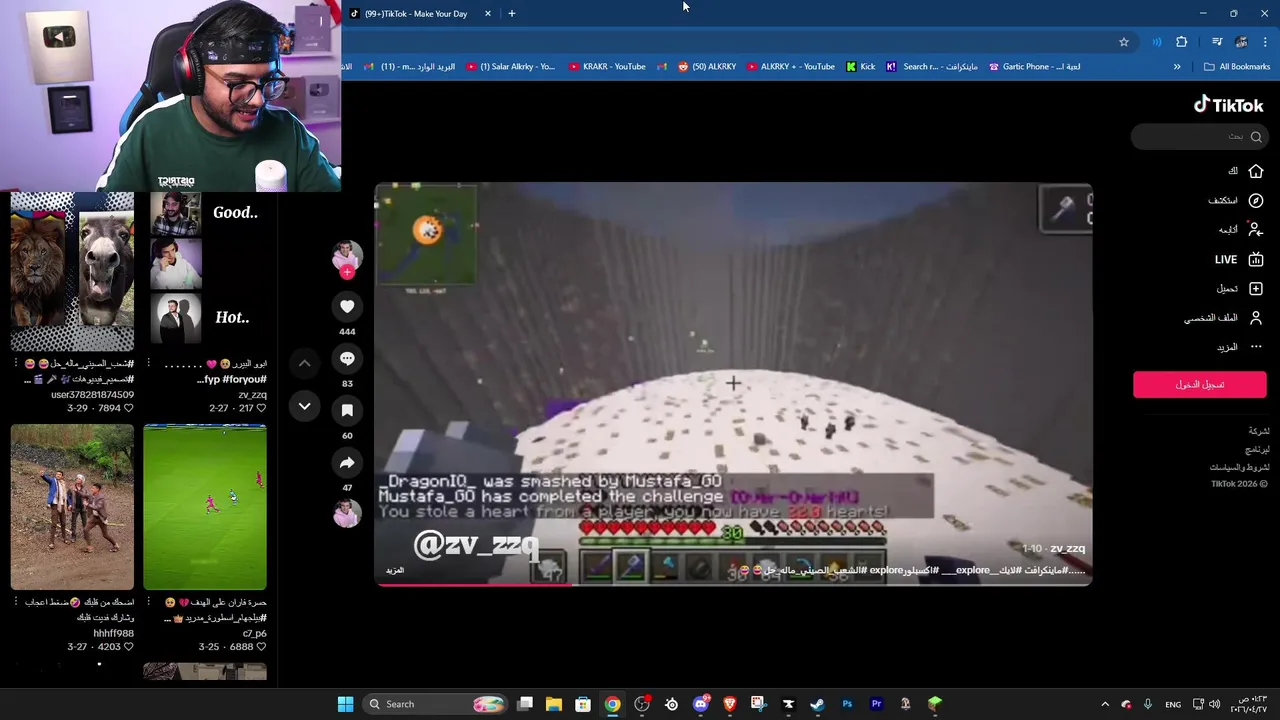The width and height of the screenshot is (1280, 720).
Task: Open the Good.. Hot.. video thumbnail
Action: coord(205,272)
